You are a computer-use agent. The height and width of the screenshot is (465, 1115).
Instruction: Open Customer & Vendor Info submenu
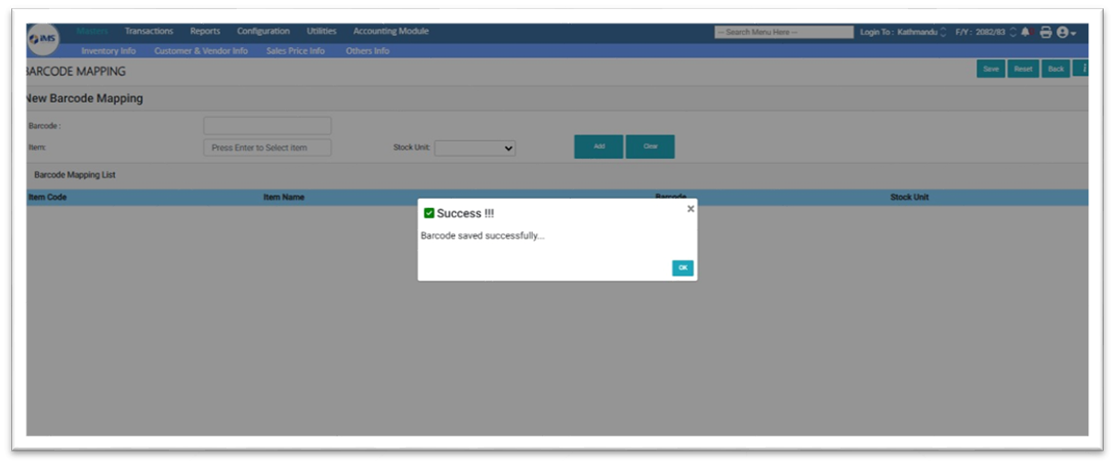pyautogui.click(x=201, y=51)
